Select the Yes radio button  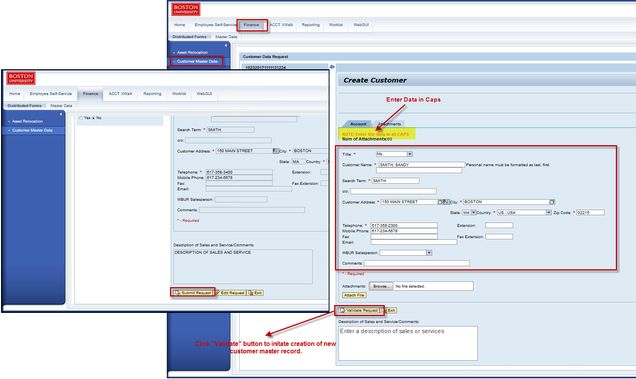81,118
